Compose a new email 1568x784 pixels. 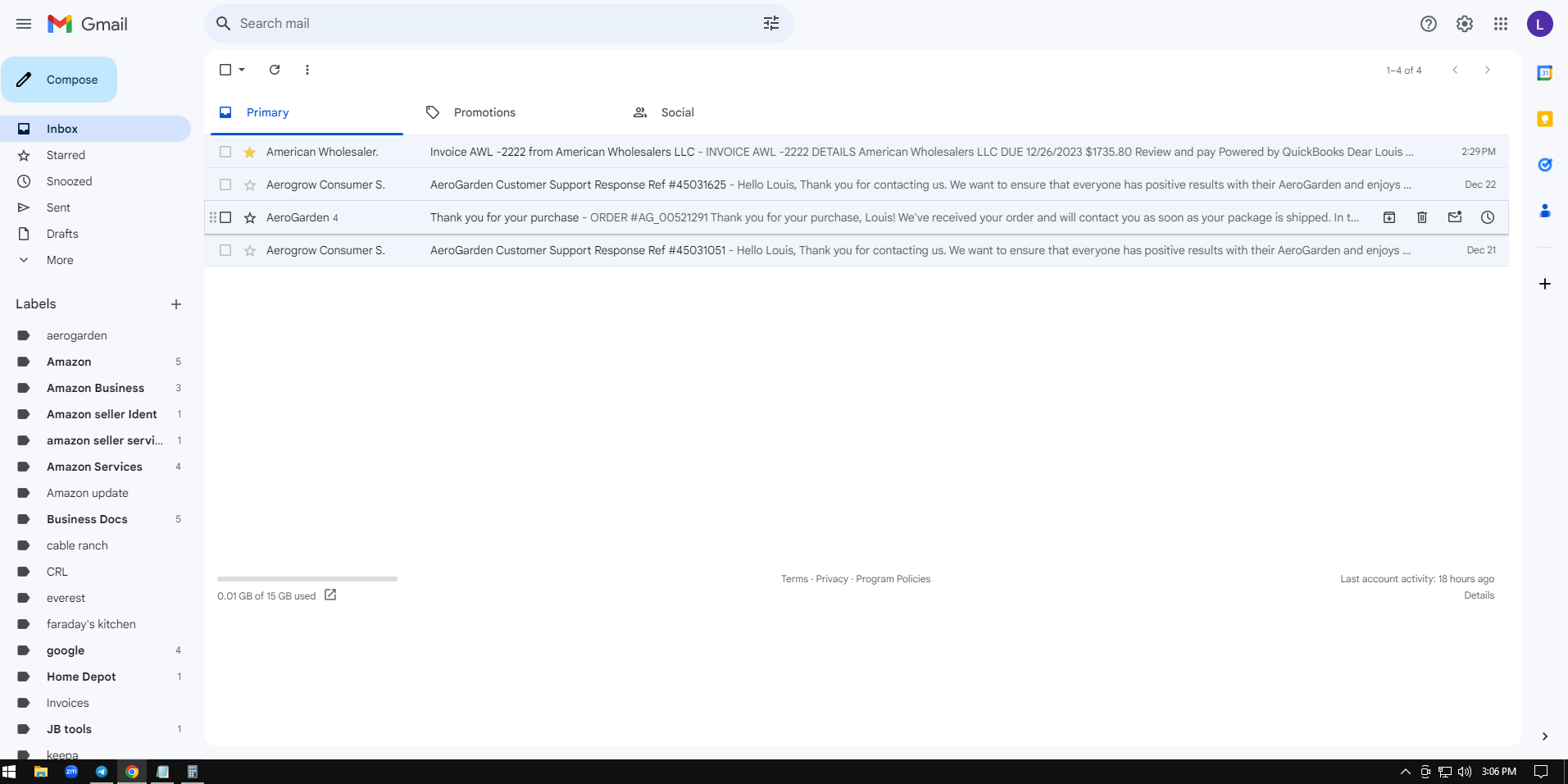point(59,80)
